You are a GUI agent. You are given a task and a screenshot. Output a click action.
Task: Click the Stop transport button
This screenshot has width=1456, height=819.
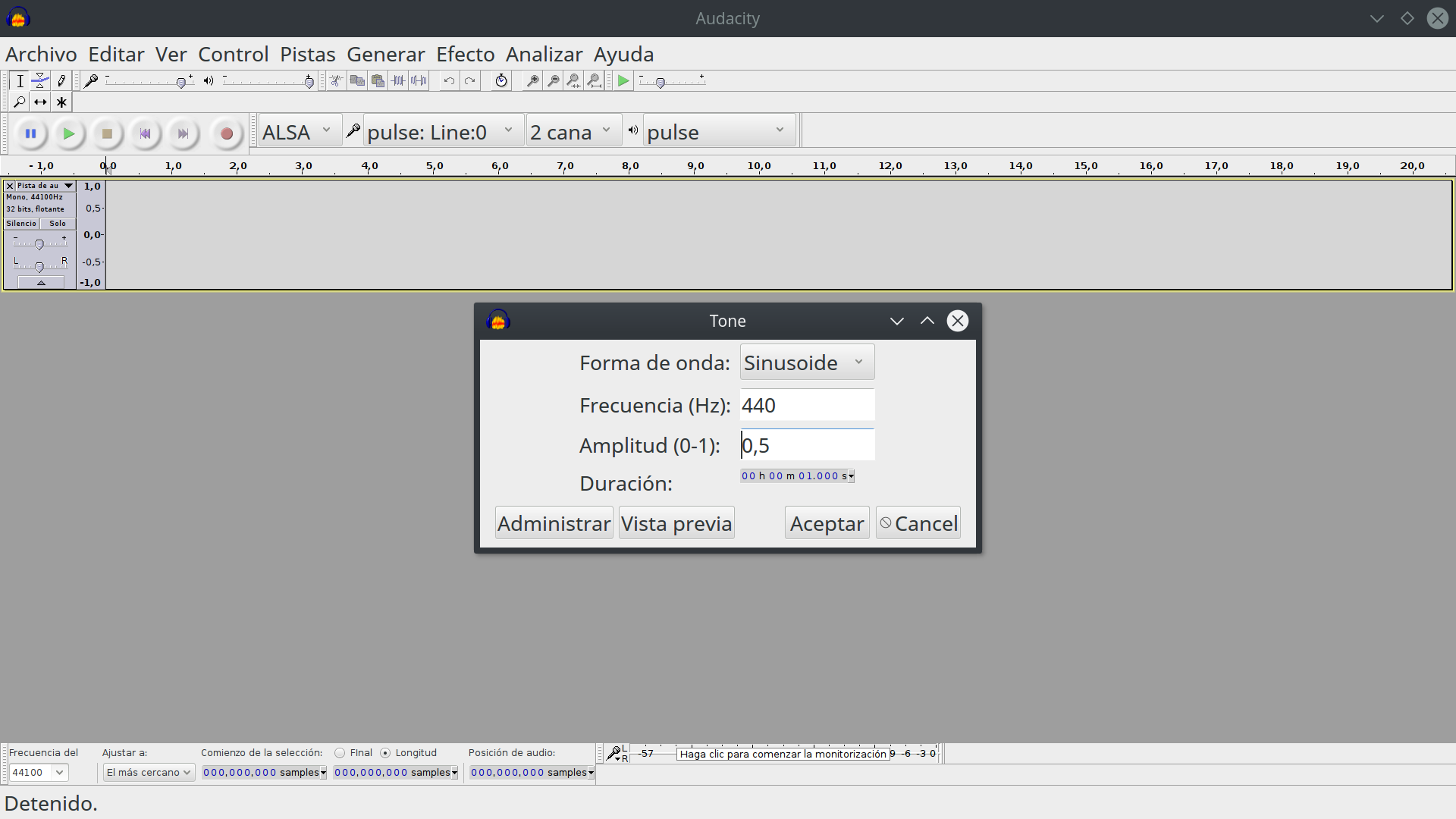click(107, 133)
